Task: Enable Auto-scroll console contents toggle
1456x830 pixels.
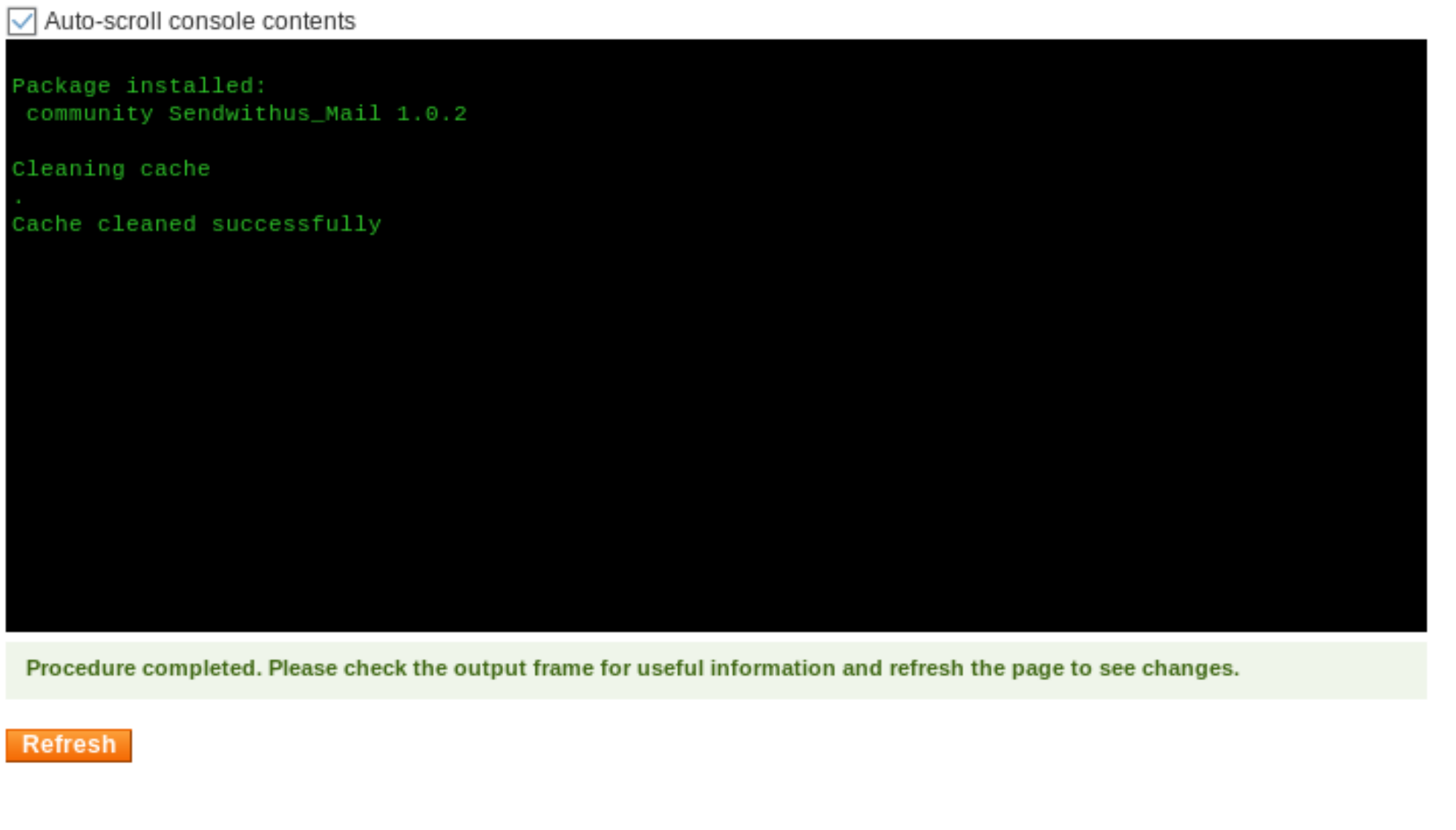Action: tap(21, 20)
